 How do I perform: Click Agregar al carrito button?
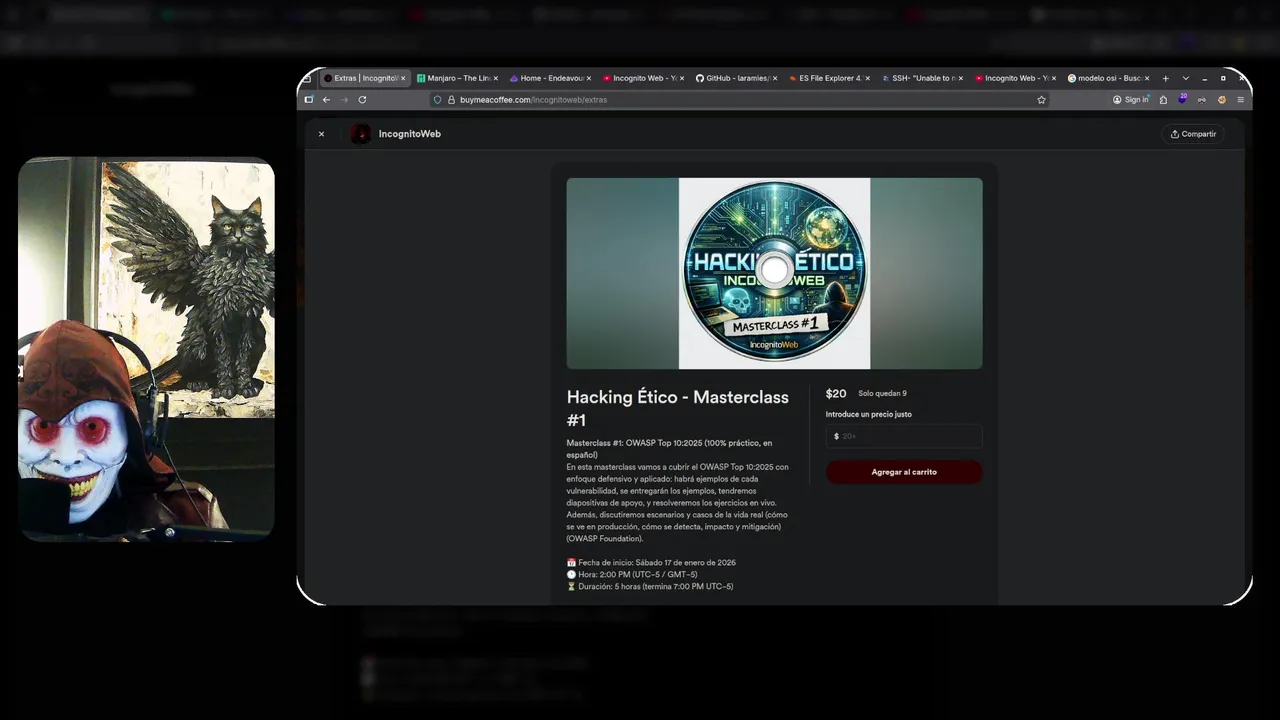click(904, 472)
